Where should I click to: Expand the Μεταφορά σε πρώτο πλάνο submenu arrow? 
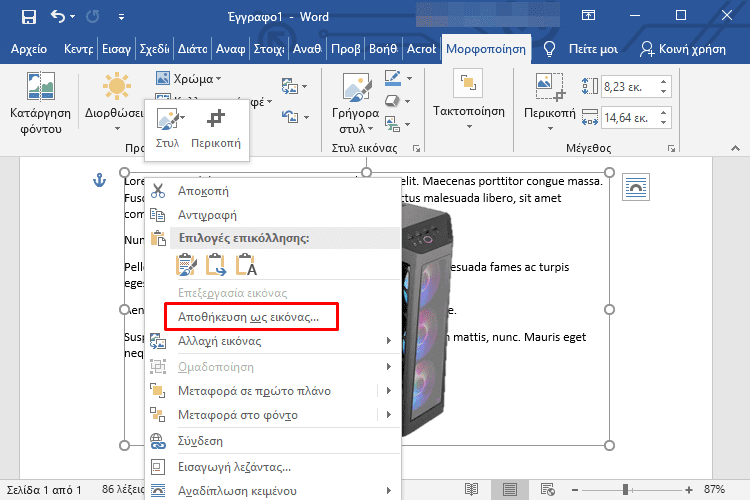point(389,391)
